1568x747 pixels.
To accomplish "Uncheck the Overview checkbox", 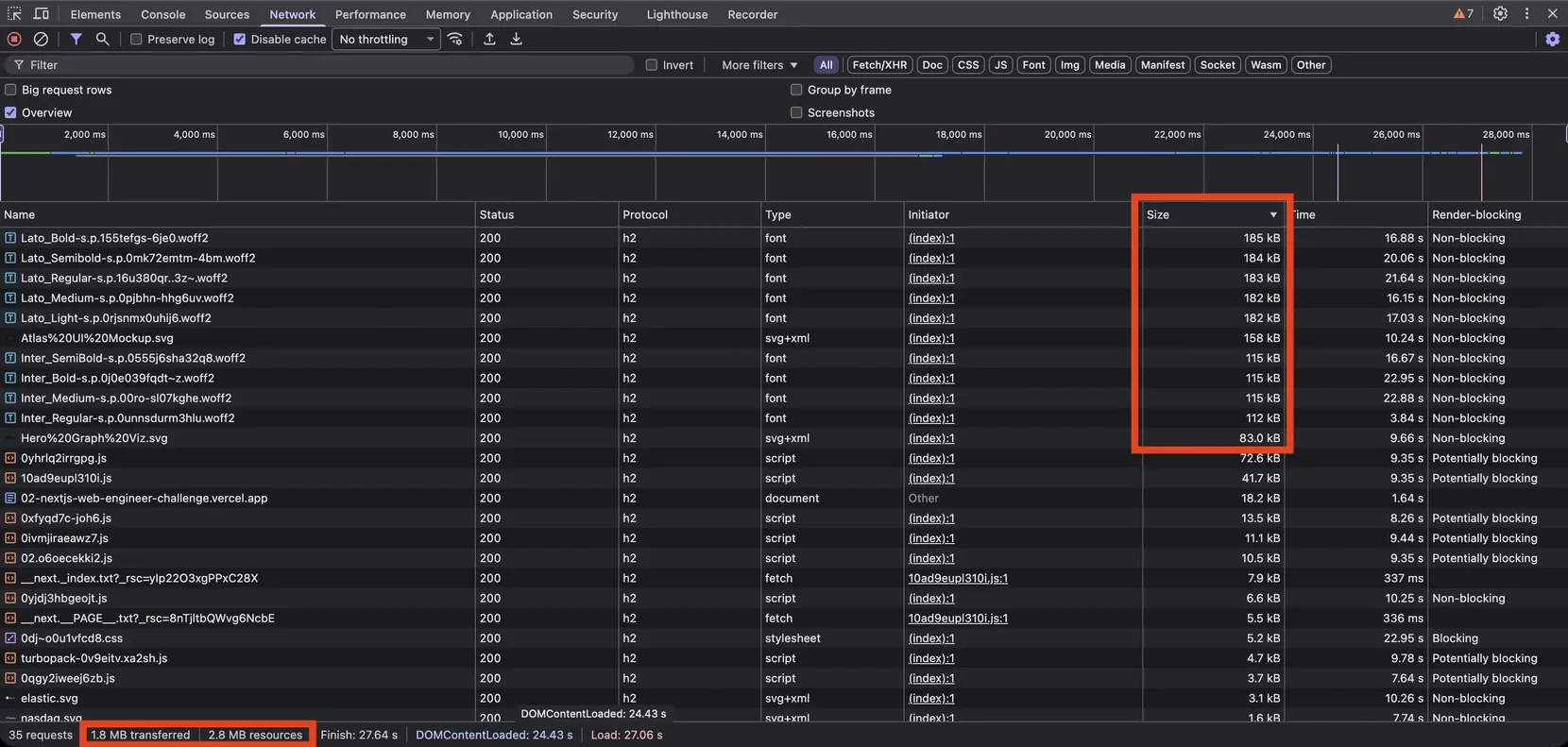I will pos(10,112).
